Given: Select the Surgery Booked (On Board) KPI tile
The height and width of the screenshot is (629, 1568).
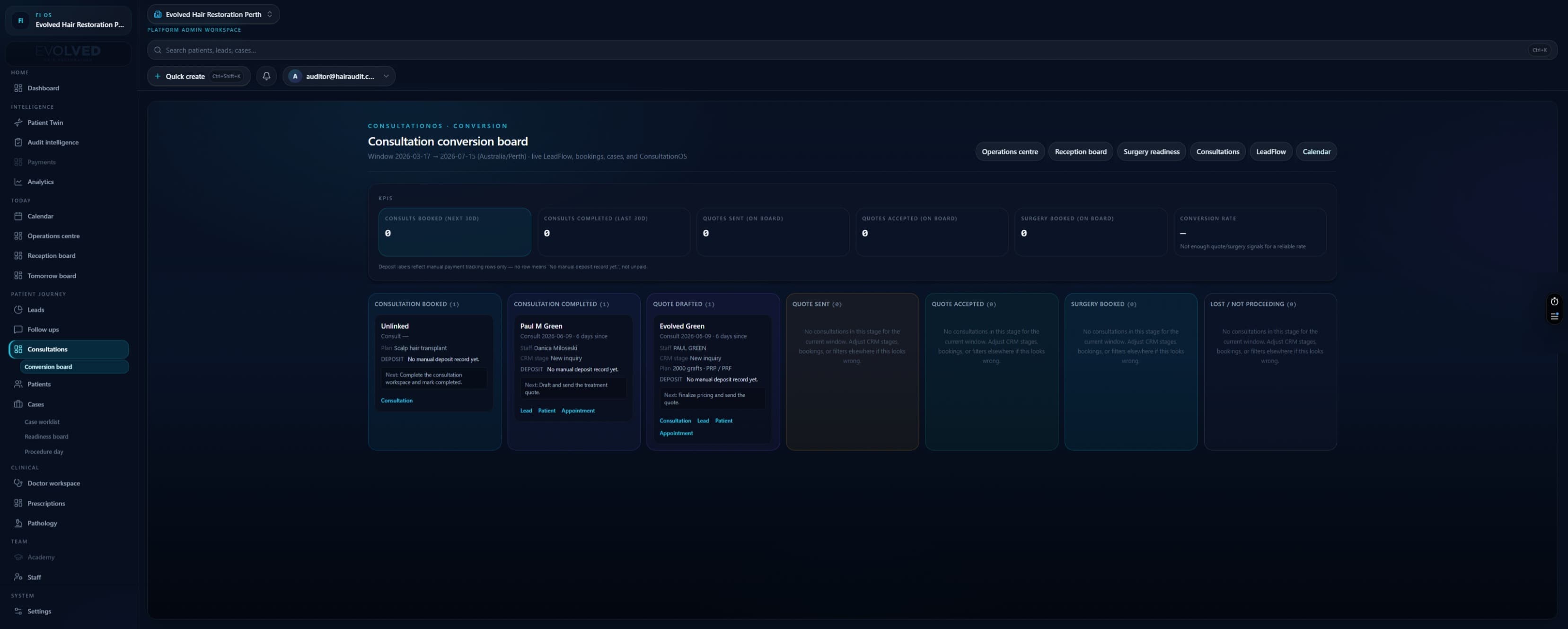Looking at the screenshot, I should [x=1091, y=232].
